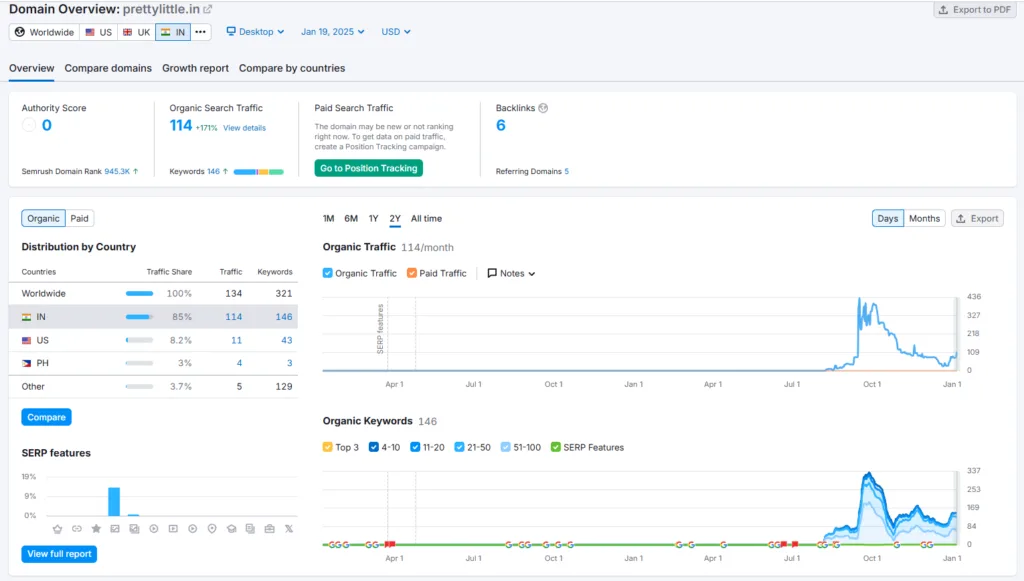Open the Semrush Domain Rank 945.3K link
The width and height of the screenshot is (1024, 581).
click(117, 171)
